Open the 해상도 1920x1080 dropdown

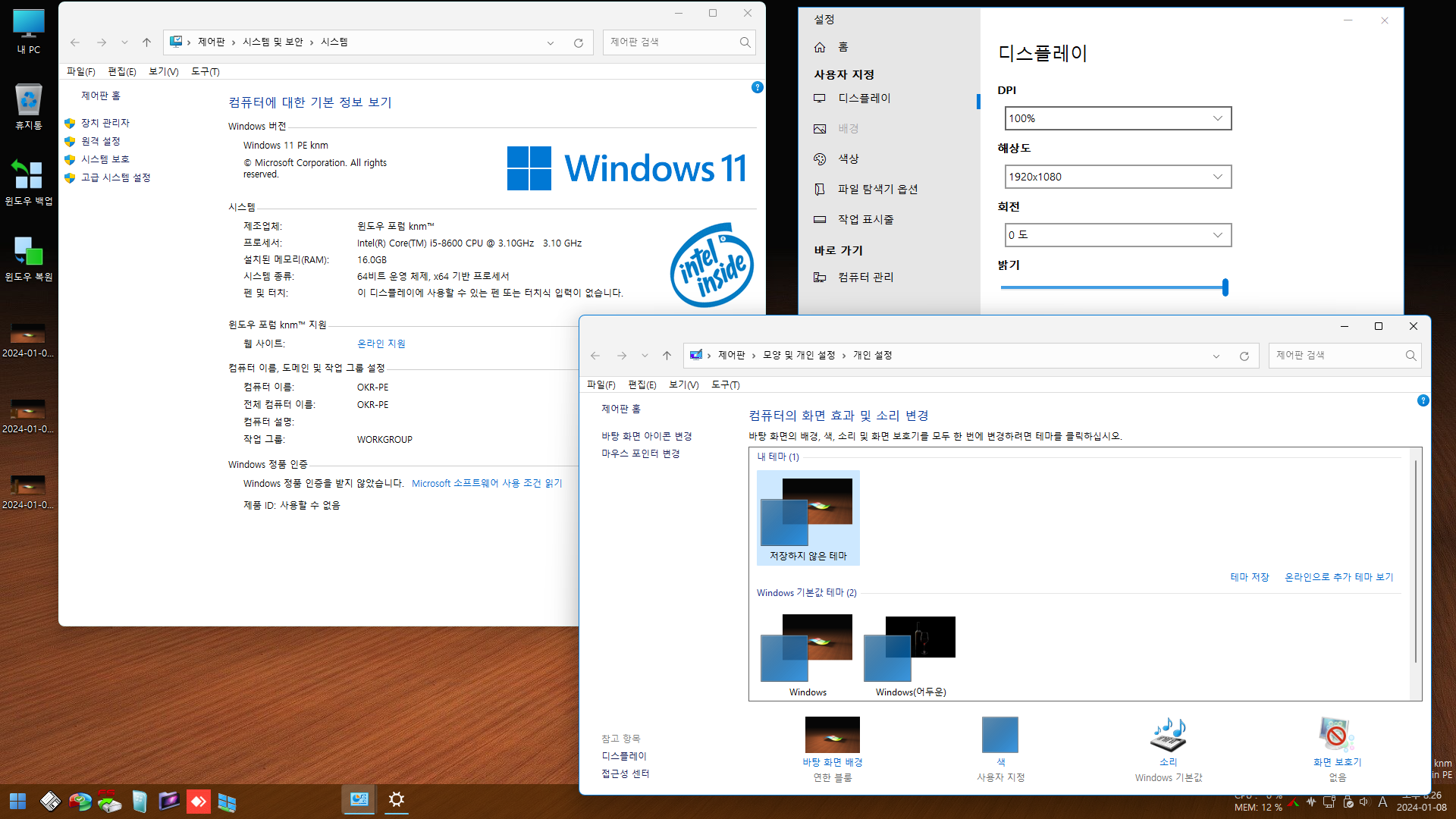[1118, 177]
